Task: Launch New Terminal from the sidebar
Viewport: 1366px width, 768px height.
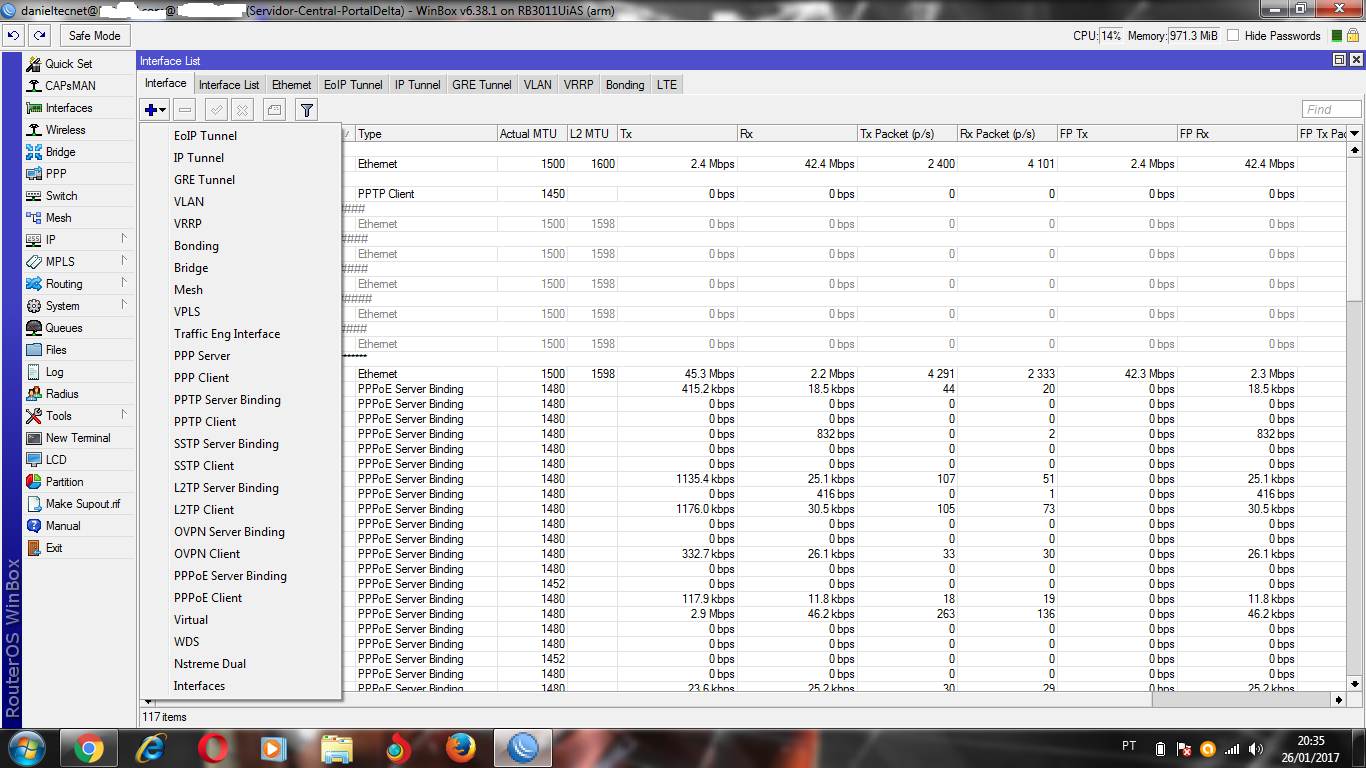Action: 79,438
